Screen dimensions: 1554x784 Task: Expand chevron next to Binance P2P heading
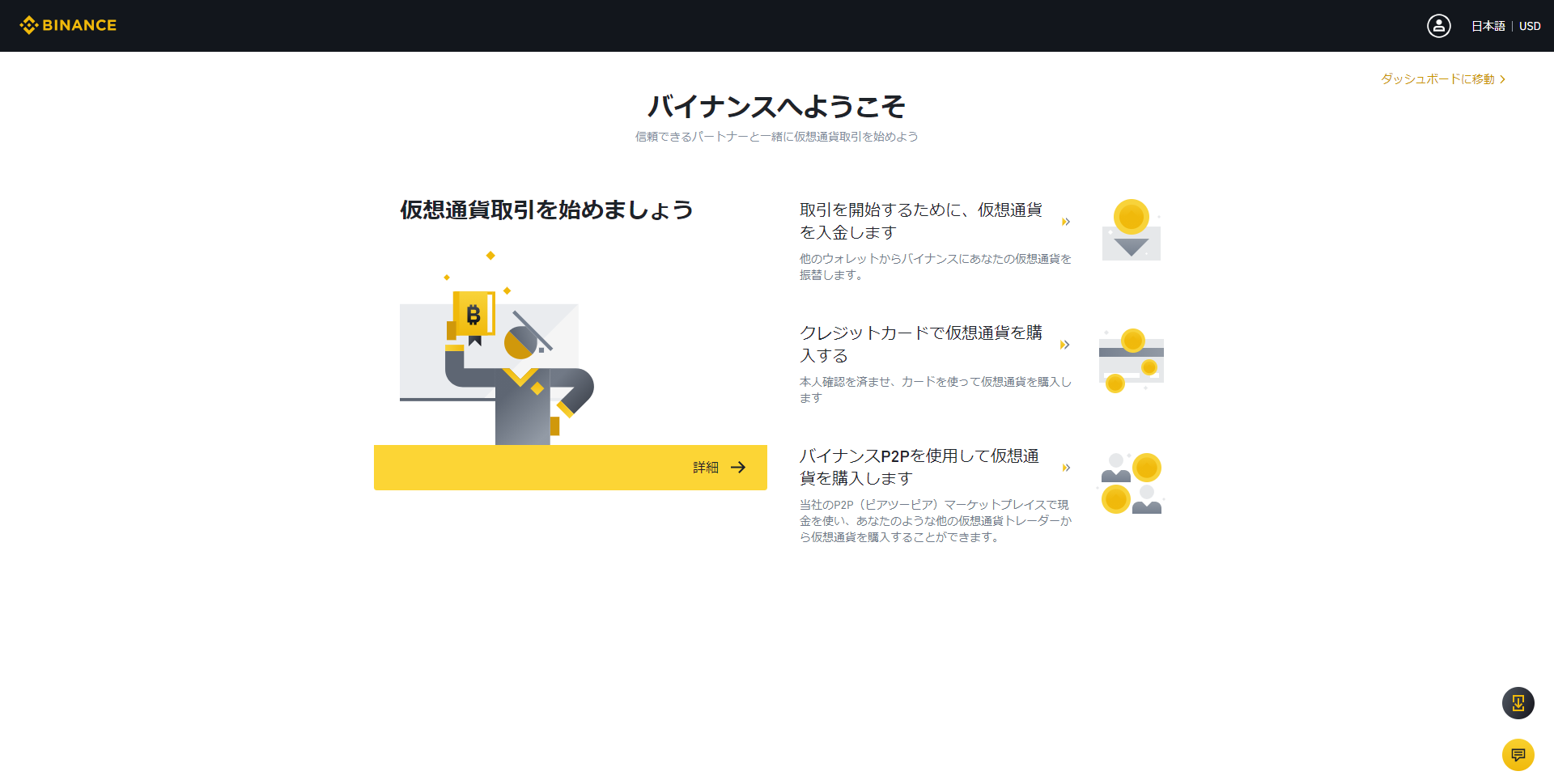(x=1066, y=468)
